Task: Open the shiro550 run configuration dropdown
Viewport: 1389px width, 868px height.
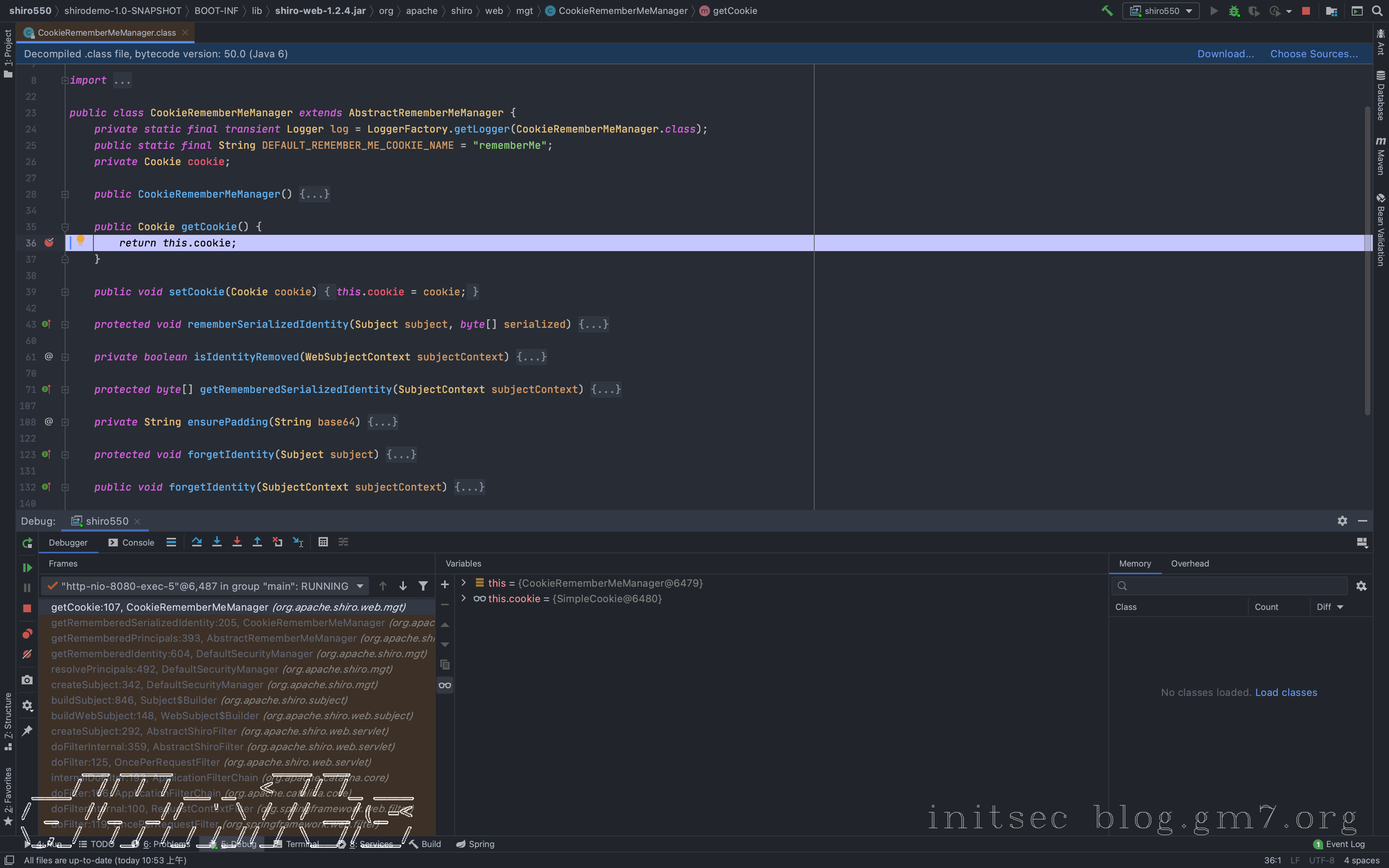Action: [1161, 11]
